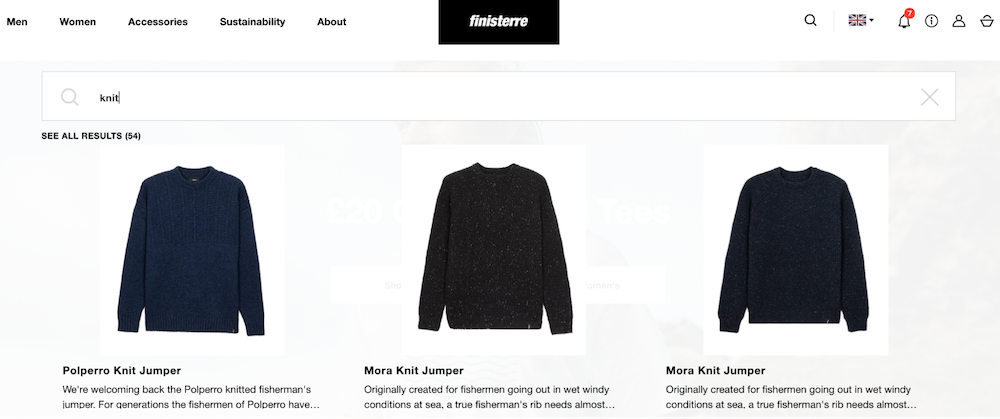Click the Finisterre logo

click(x=499, y=22)
